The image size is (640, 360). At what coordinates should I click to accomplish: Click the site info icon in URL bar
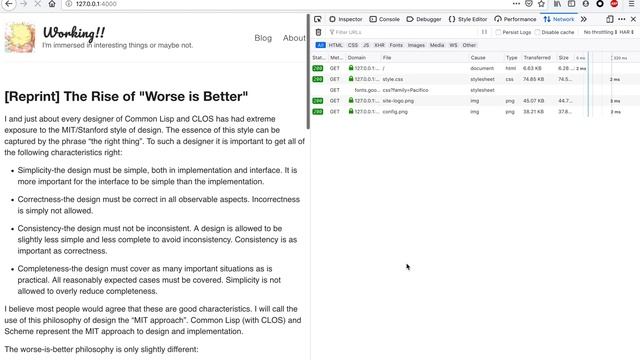pyautogui.click(x=69, y=4)
